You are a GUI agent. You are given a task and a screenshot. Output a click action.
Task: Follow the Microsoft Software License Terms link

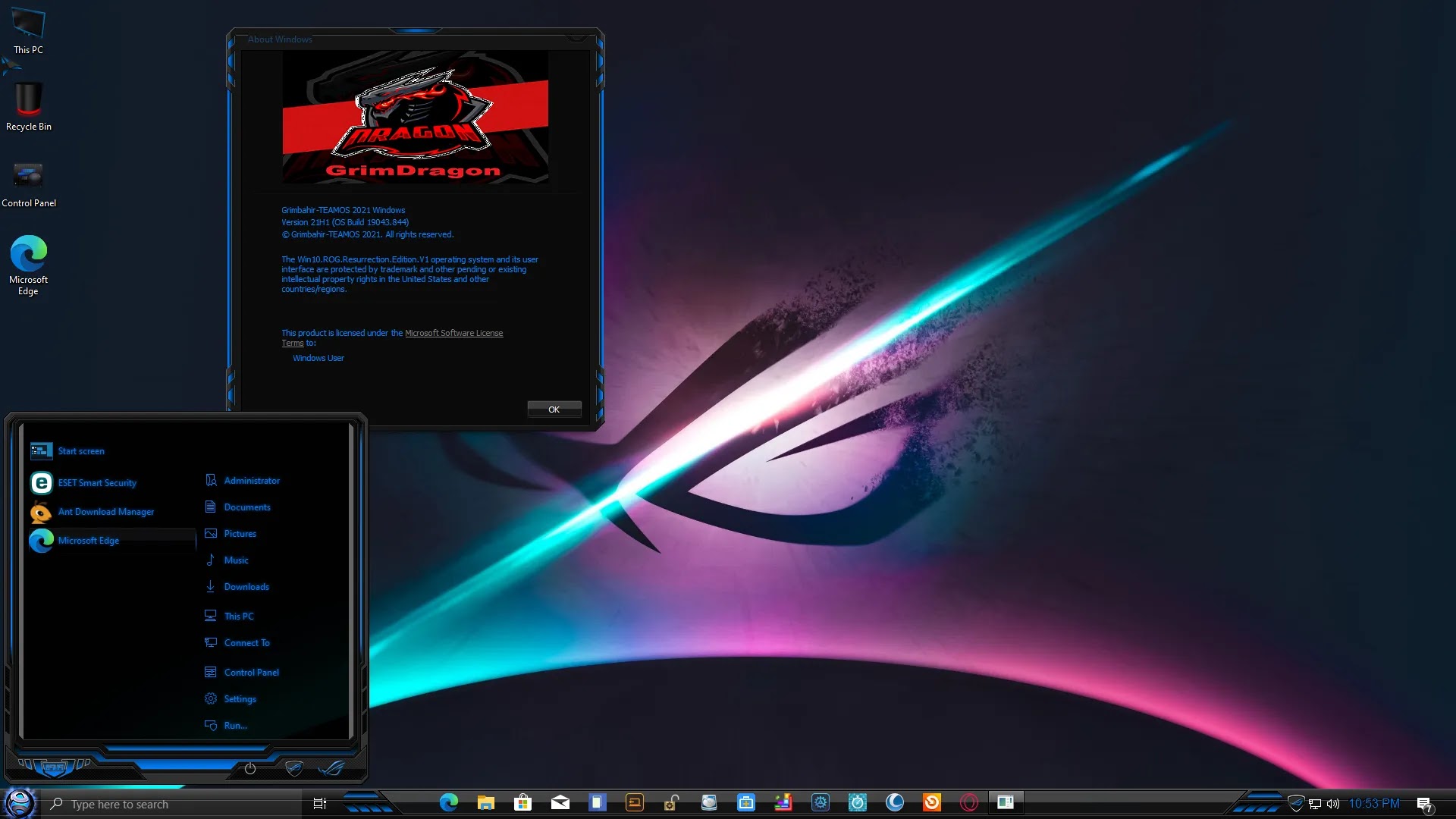(453, 333)
